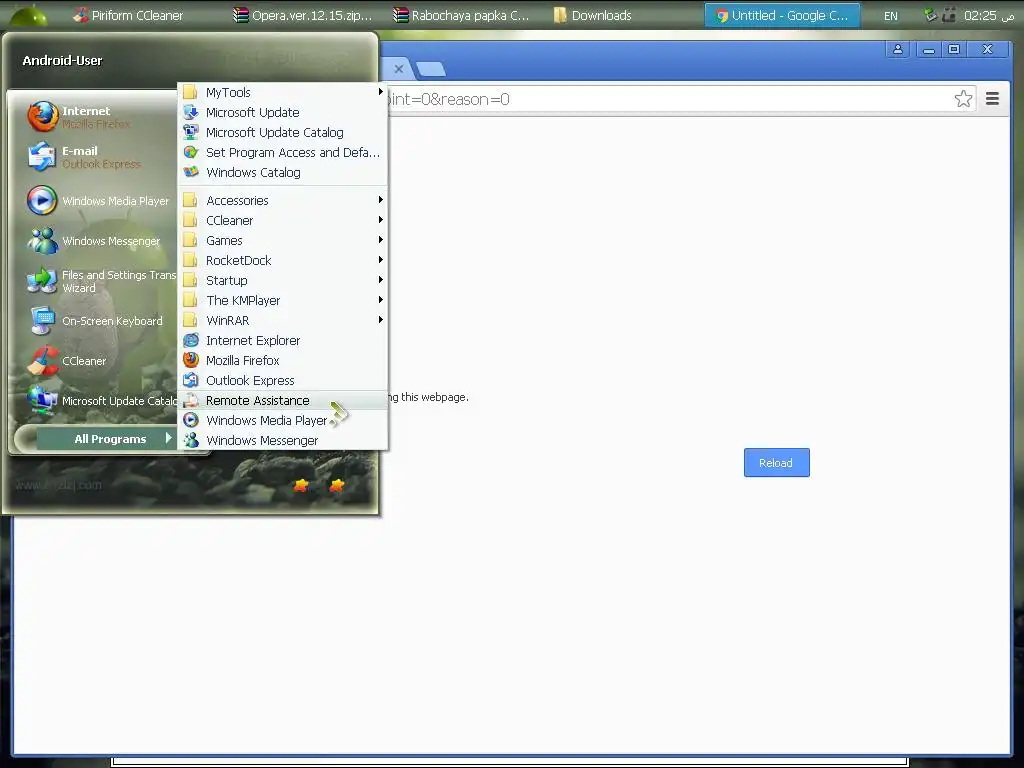Click Outlook Express icon in programs list
The image size is (1024, 768).
click(191, 380)
